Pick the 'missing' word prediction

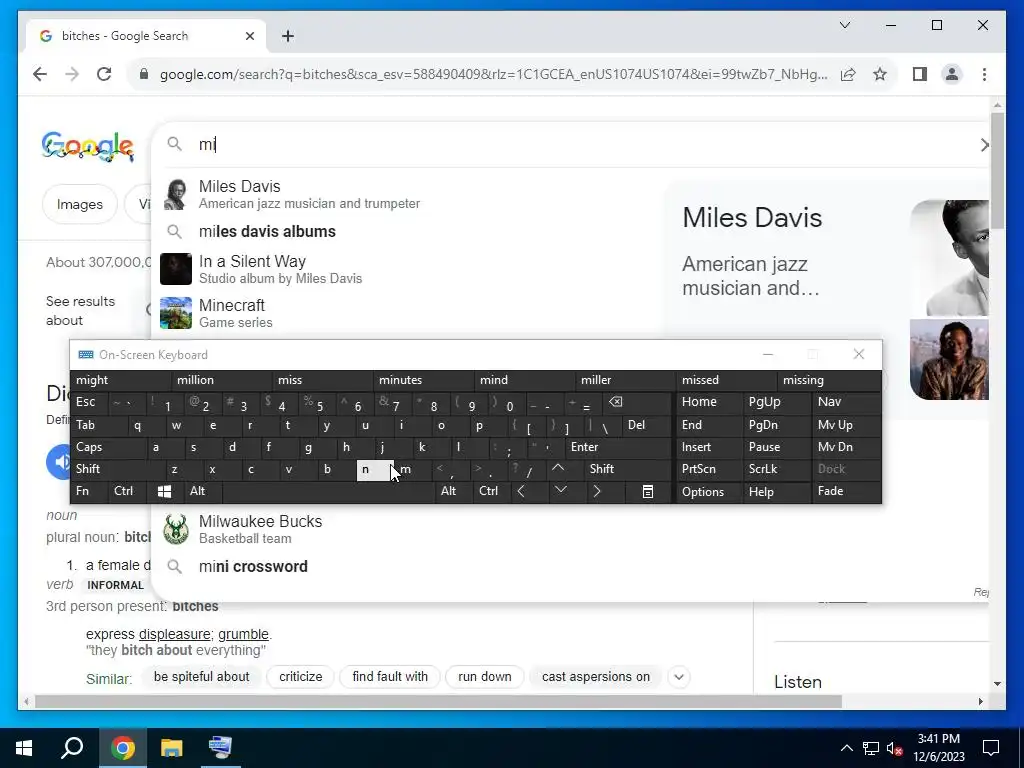829,380
